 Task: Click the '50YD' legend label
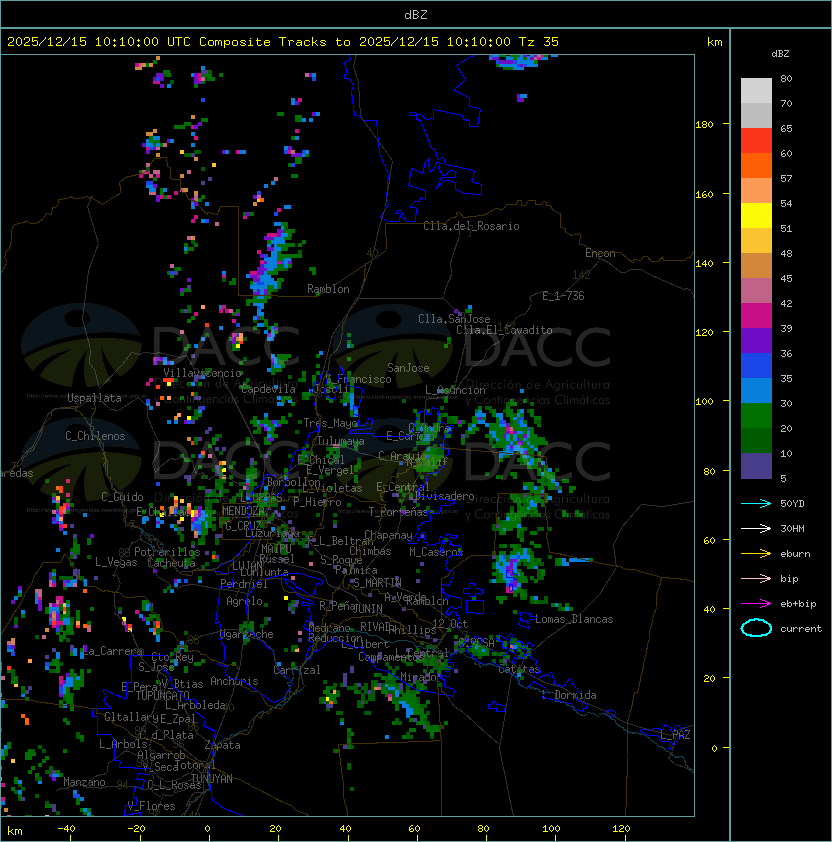[x=792, y=503]
